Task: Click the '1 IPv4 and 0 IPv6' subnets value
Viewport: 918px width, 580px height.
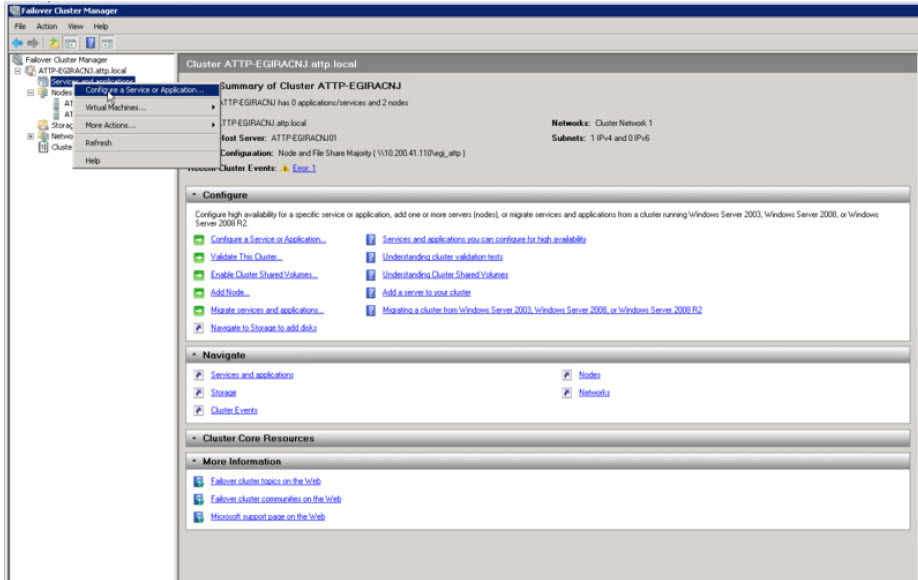Action: pos(619,138)
